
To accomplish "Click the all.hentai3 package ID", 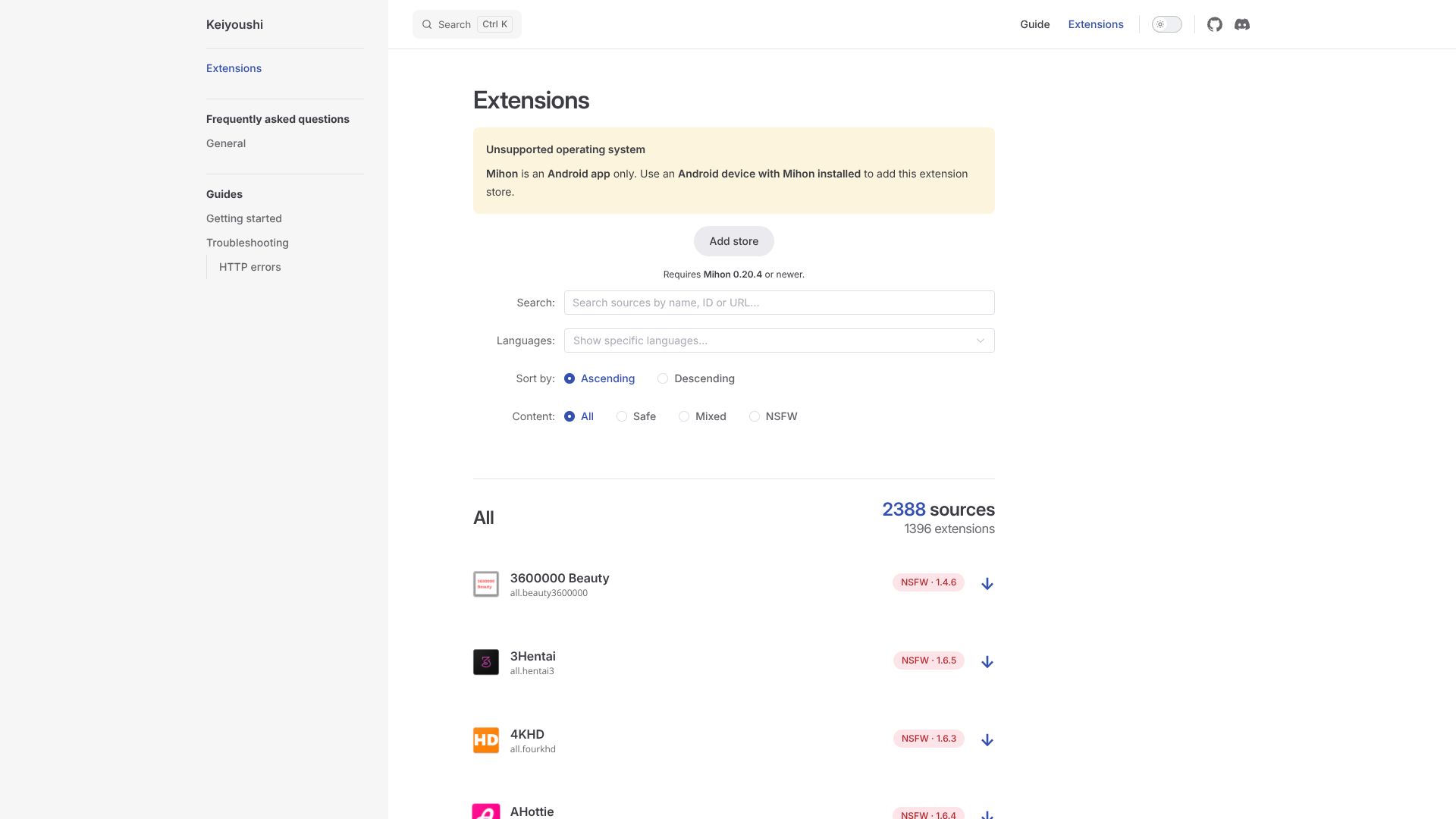I will [532, 671].
